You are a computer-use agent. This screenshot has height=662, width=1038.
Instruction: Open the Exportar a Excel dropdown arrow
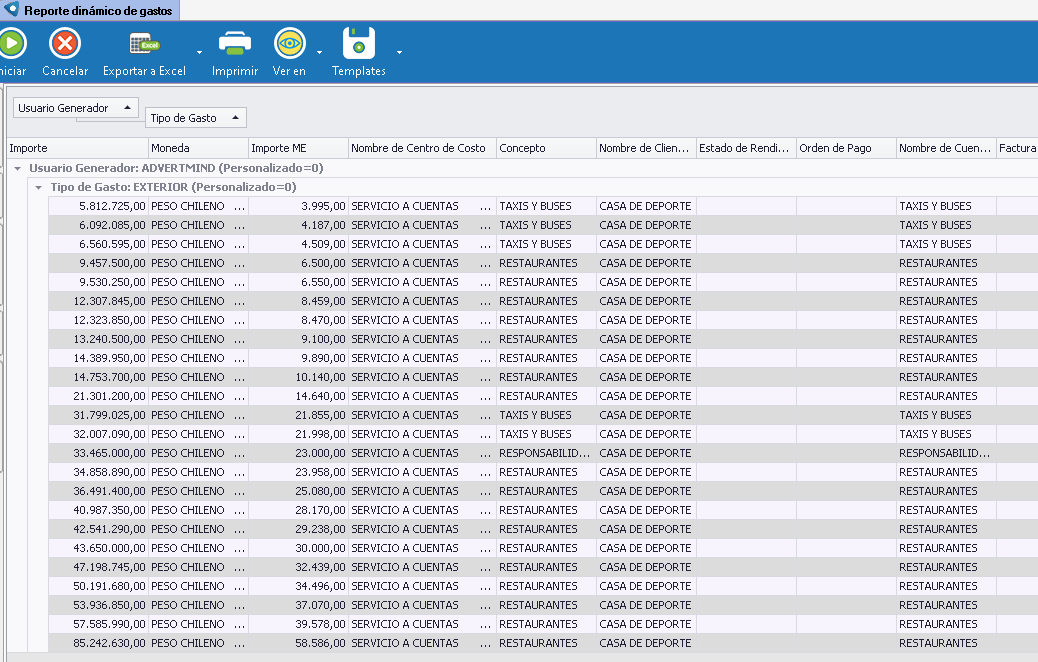(x=199, y=52)
